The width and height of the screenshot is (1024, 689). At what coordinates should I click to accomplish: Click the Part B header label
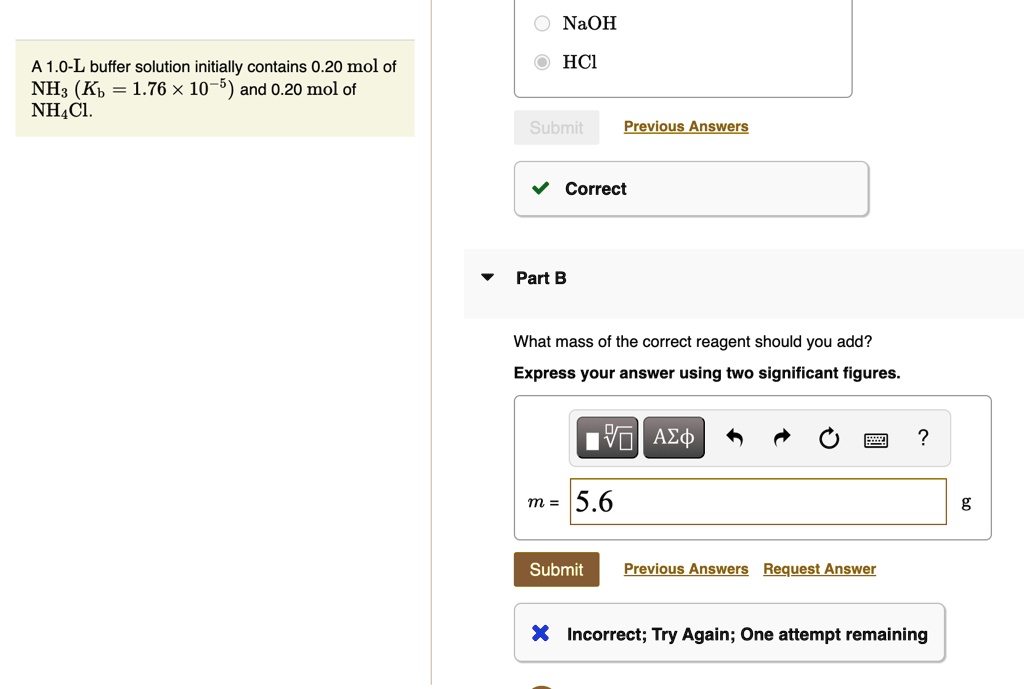[541, 278]
